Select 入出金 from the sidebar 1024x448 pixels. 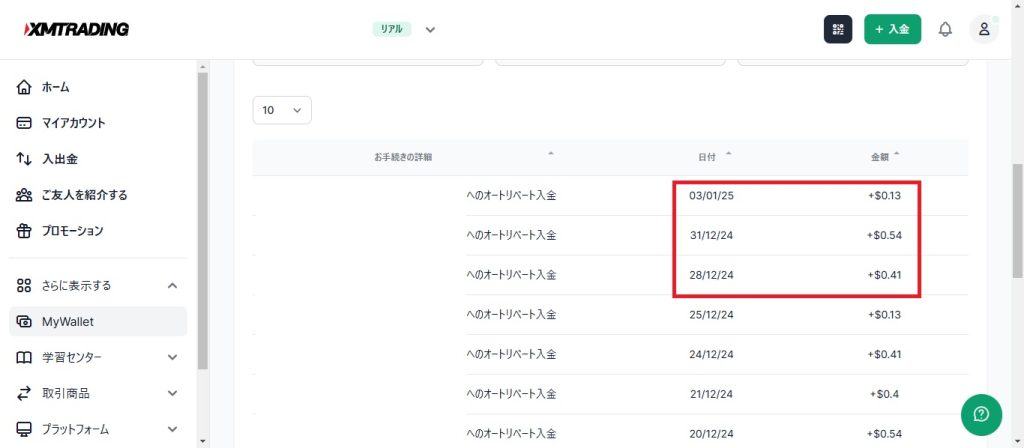point(59,159)
